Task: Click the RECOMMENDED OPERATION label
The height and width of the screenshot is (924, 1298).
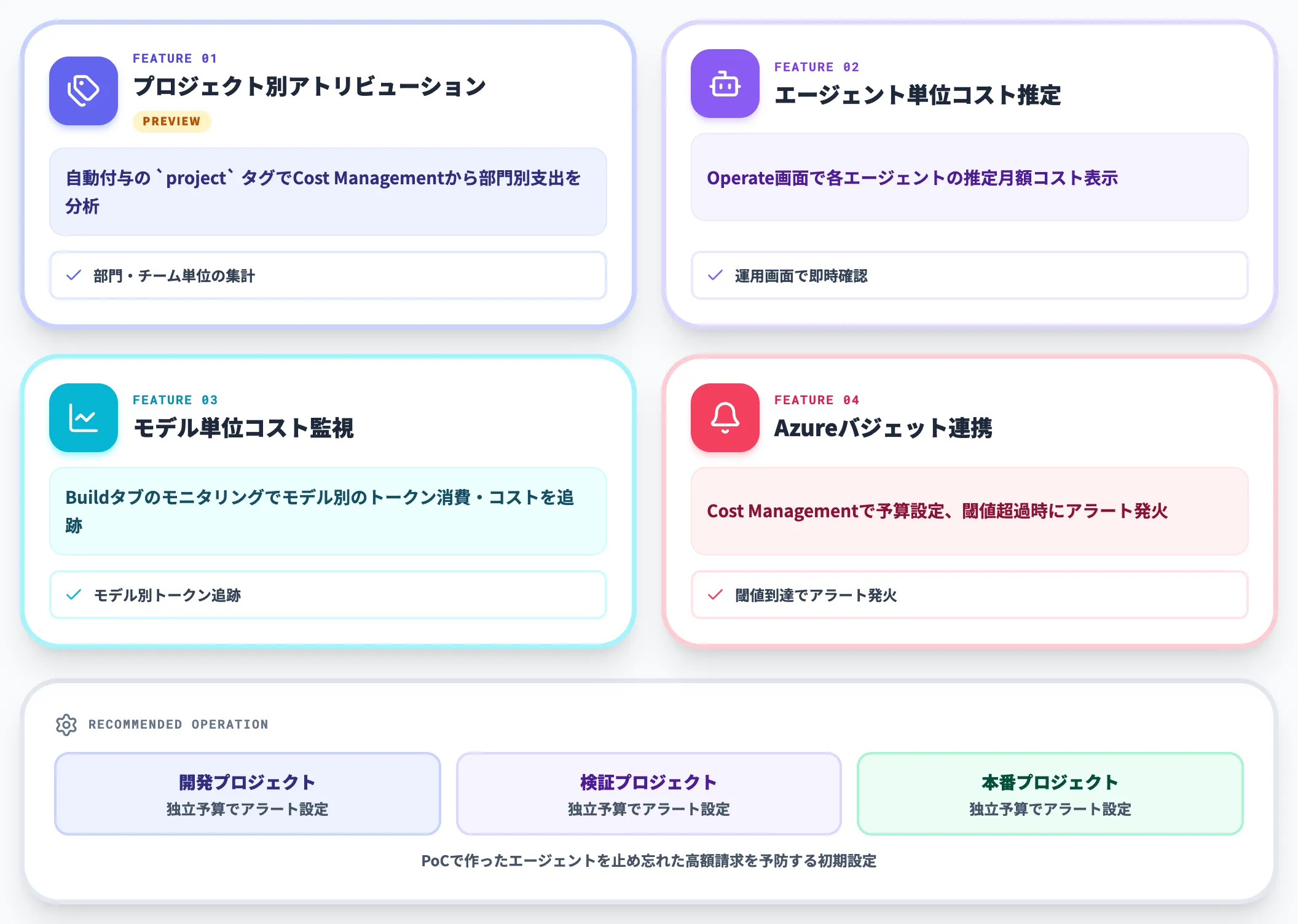Action: (x=178, y=724)
